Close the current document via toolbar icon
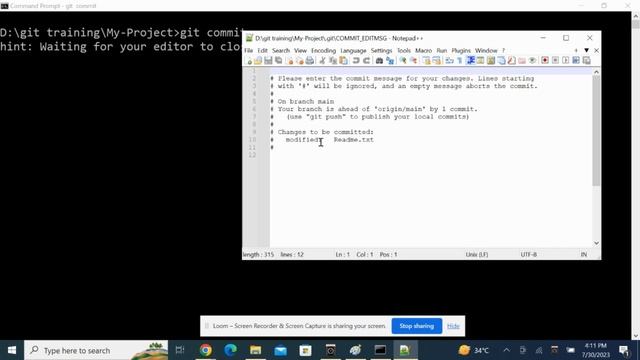Viewport: 640px width, 360px height. pyautogui.click(x=290, y=61)
